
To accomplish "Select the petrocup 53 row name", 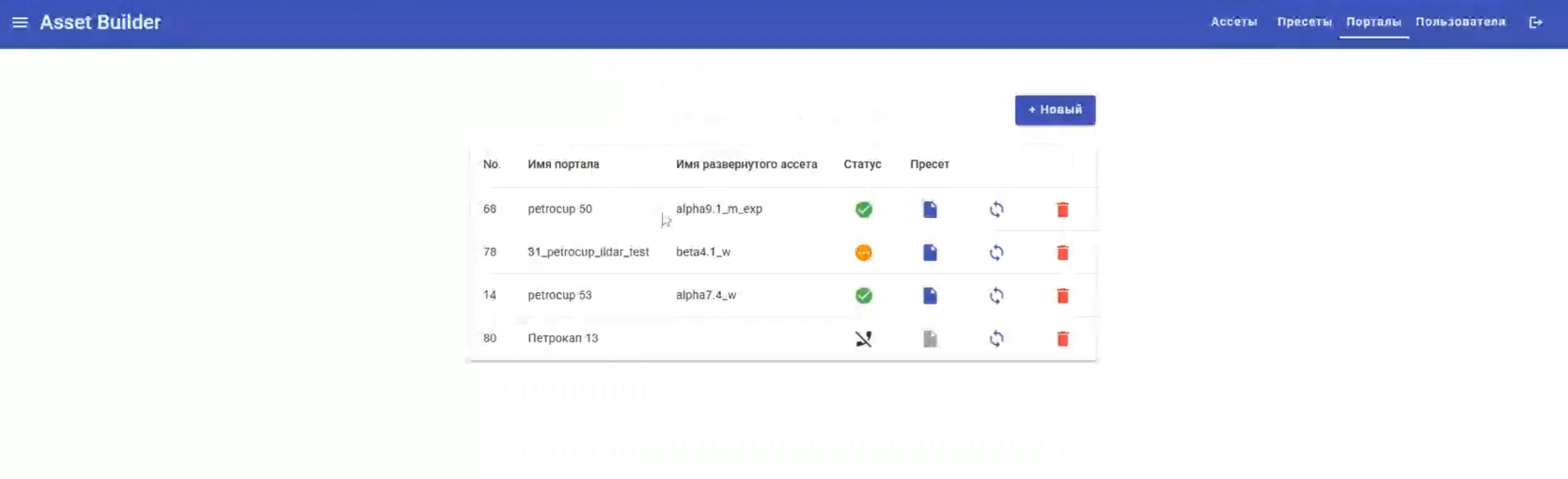I will click(559, 295).
